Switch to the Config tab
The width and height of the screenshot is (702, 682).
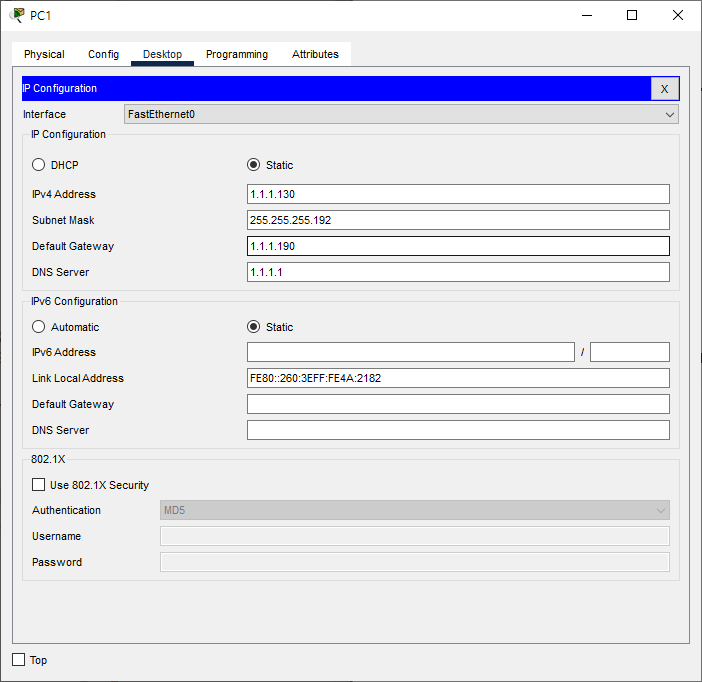pyautogui.click(x=103, y=54)
